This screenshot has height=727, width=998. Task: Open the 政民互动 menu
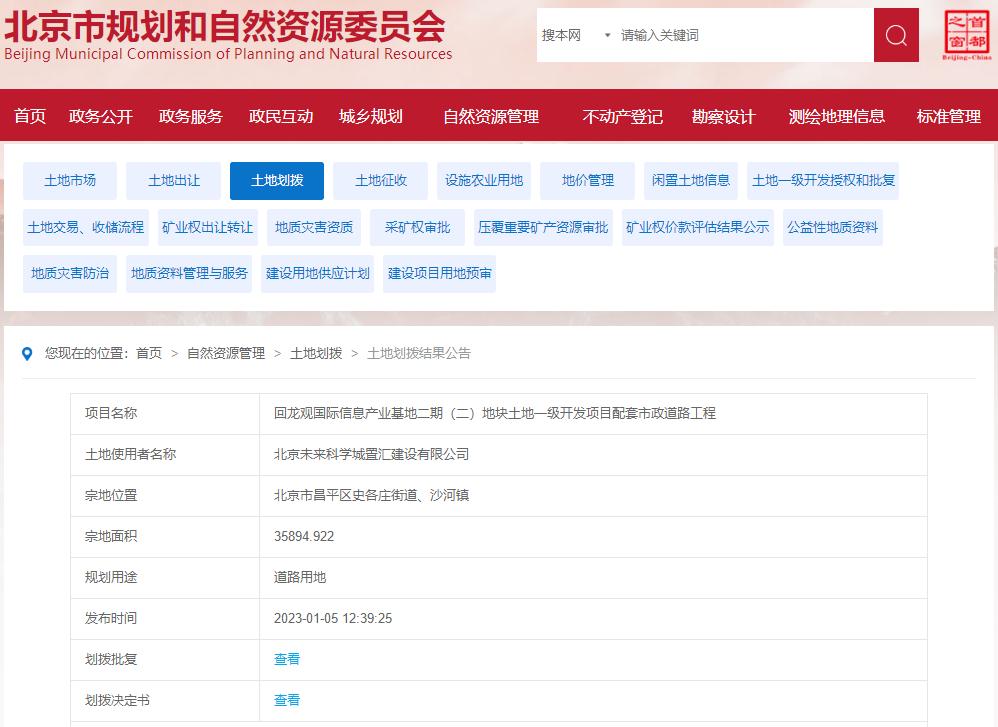coord(281,116)
